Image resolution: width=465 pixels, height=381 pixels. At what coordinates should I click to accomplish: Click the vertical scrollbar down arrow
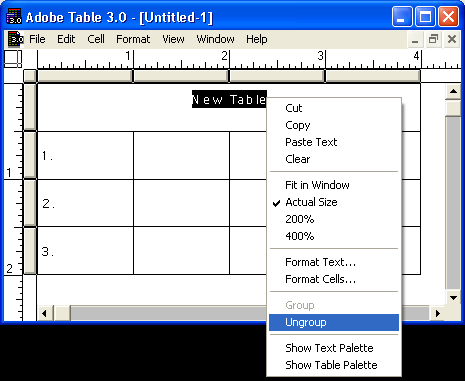(453, 298)
